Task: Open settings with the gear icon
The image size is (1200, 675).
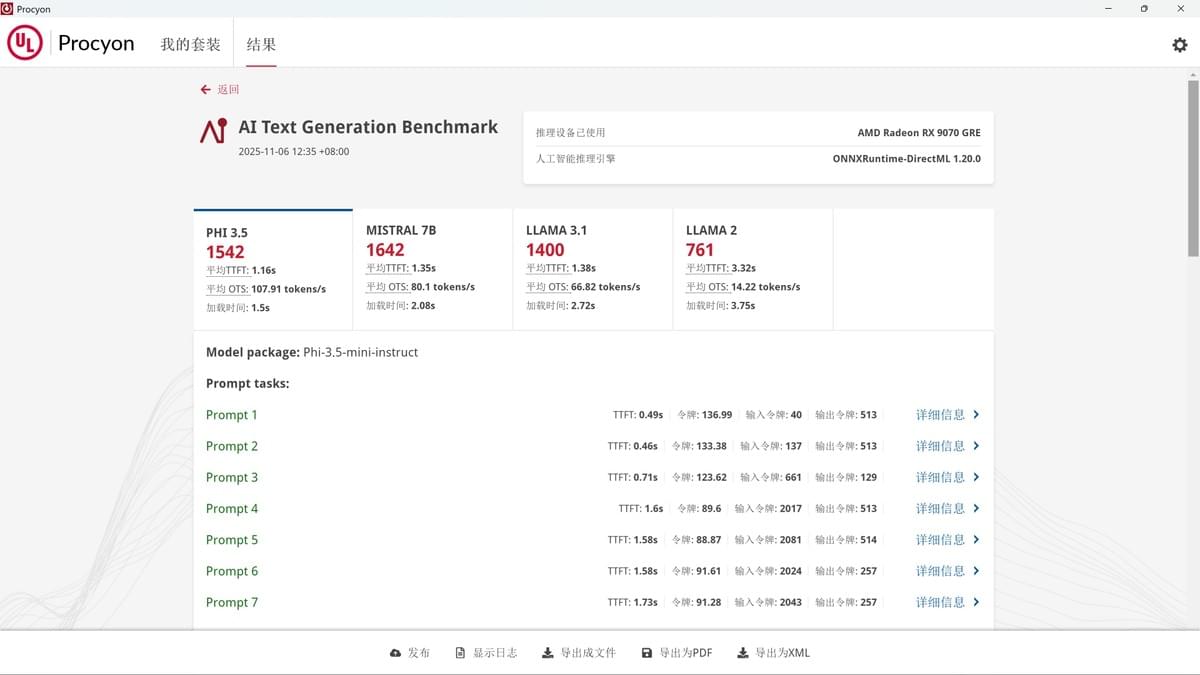Action: coord(1179,45)
